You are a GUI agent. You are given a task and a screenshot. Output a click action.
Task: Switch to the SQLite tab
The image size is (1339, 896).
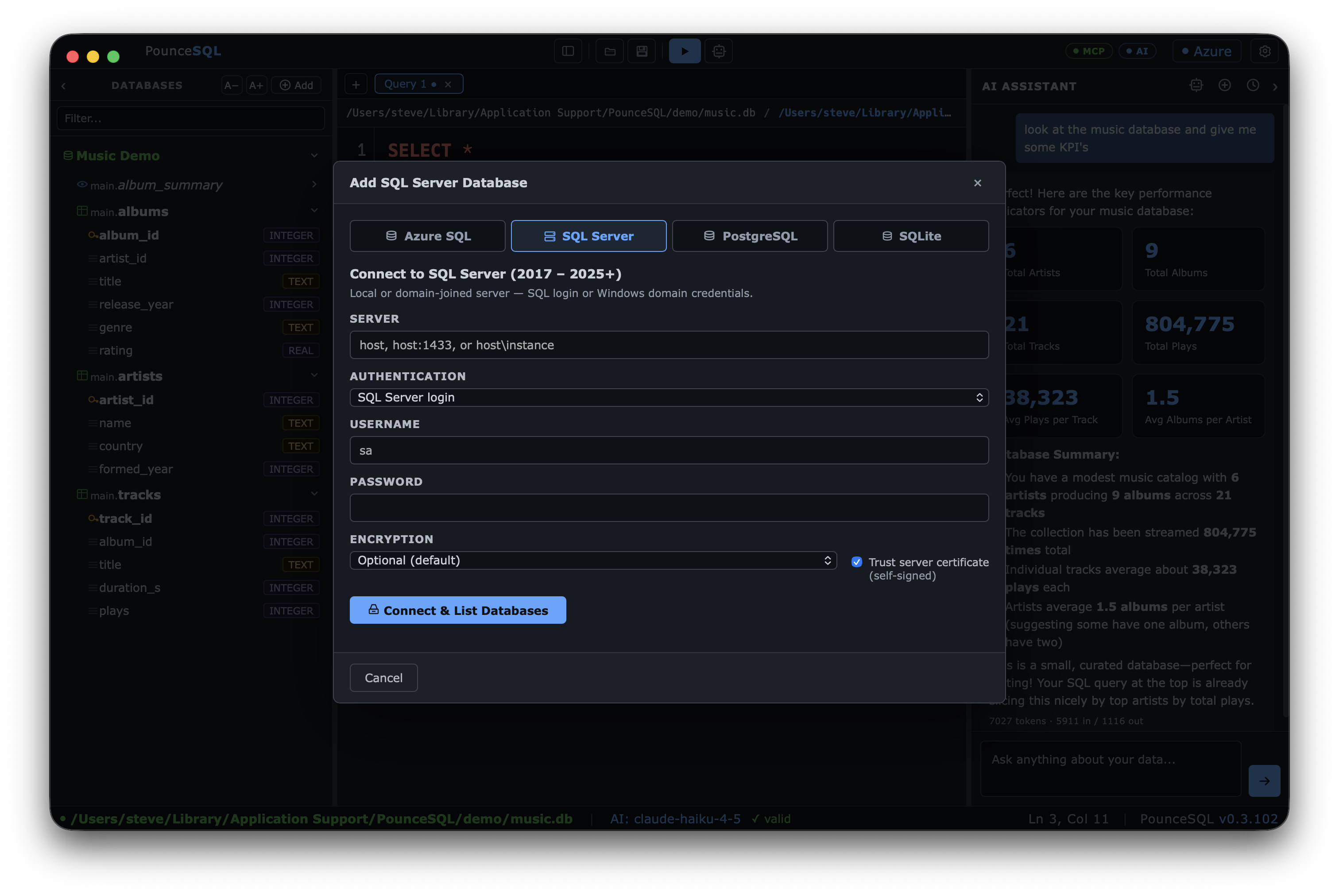click(x=911, y=236)
